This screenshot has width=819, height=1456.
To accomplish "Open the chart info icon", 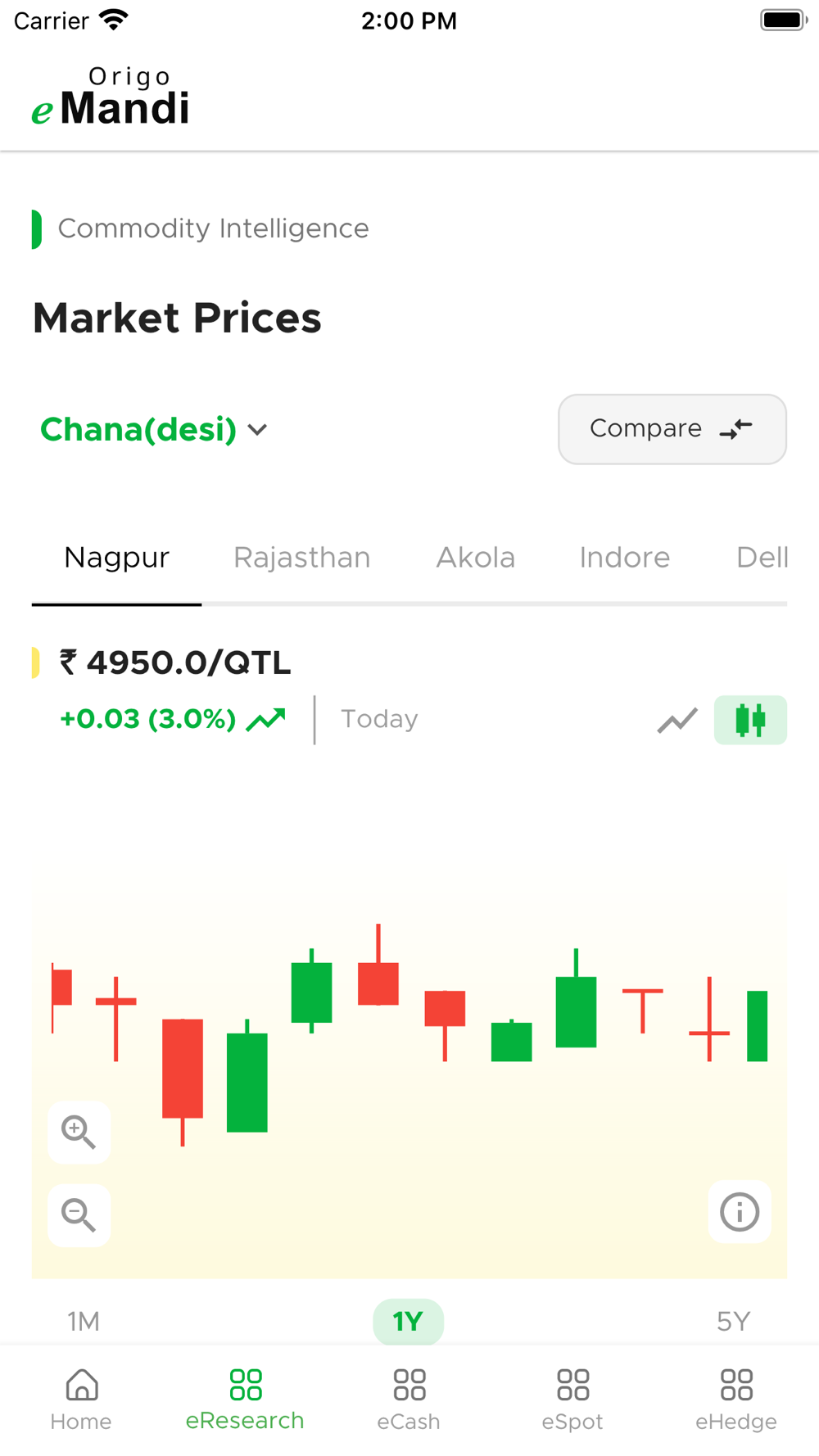I will click(x=739, y=1212).
